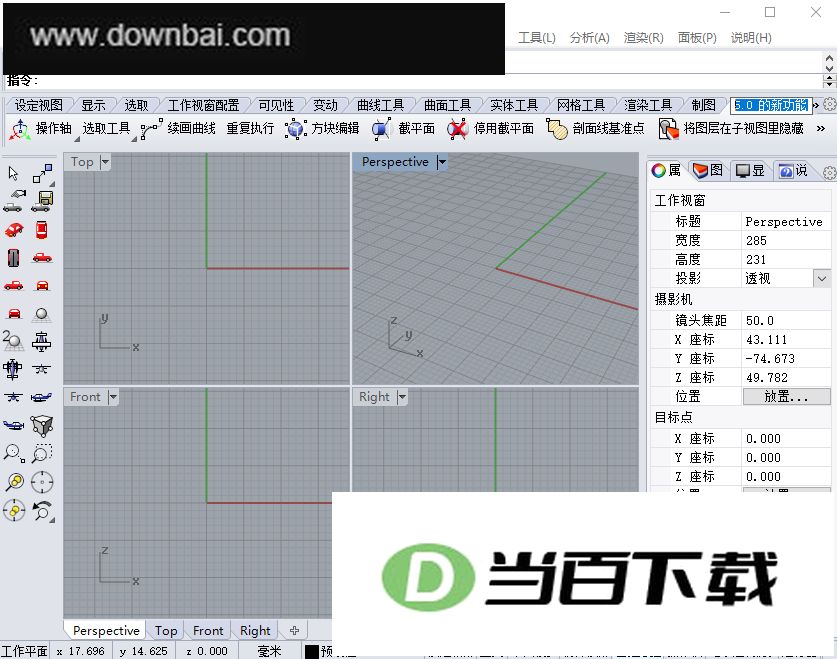Screen dimensions: 837x659
Task: Click the grey crosshair target icon
Action: point(42,482)
